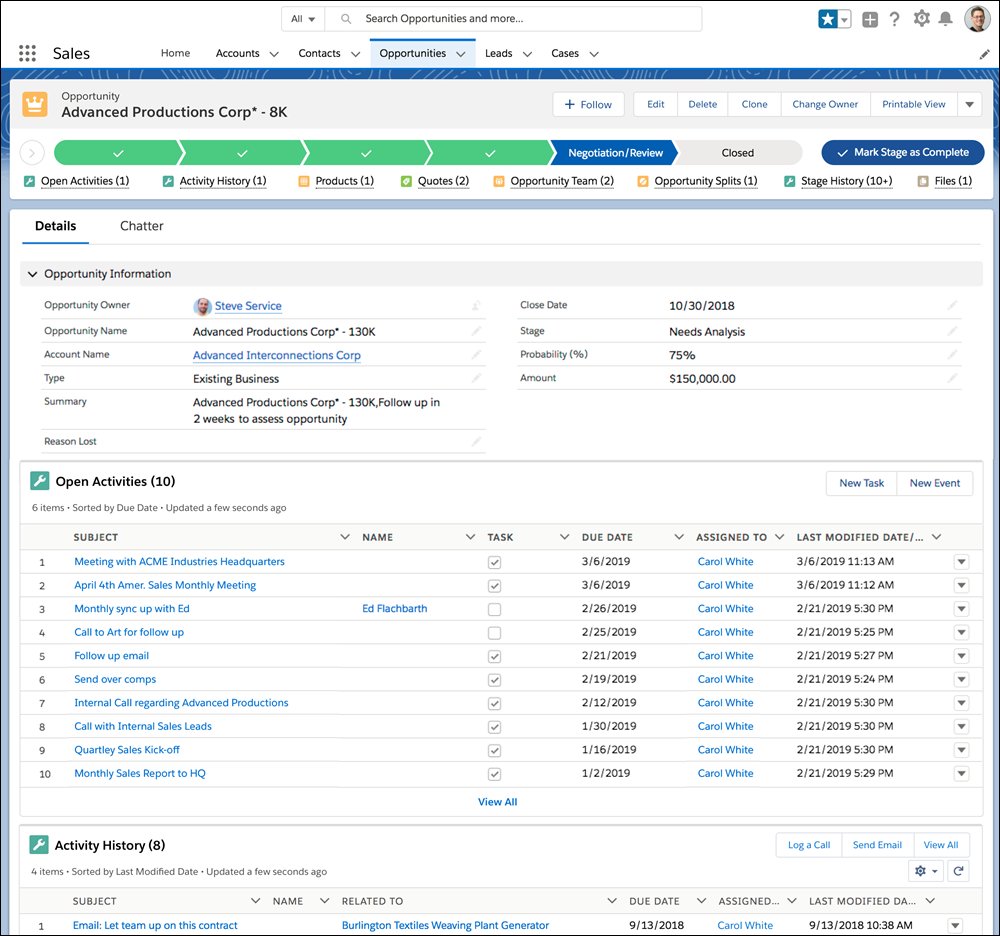1000x936 pixels.
Task: Click the Activity History list settings gear
Action: [925, 871]
